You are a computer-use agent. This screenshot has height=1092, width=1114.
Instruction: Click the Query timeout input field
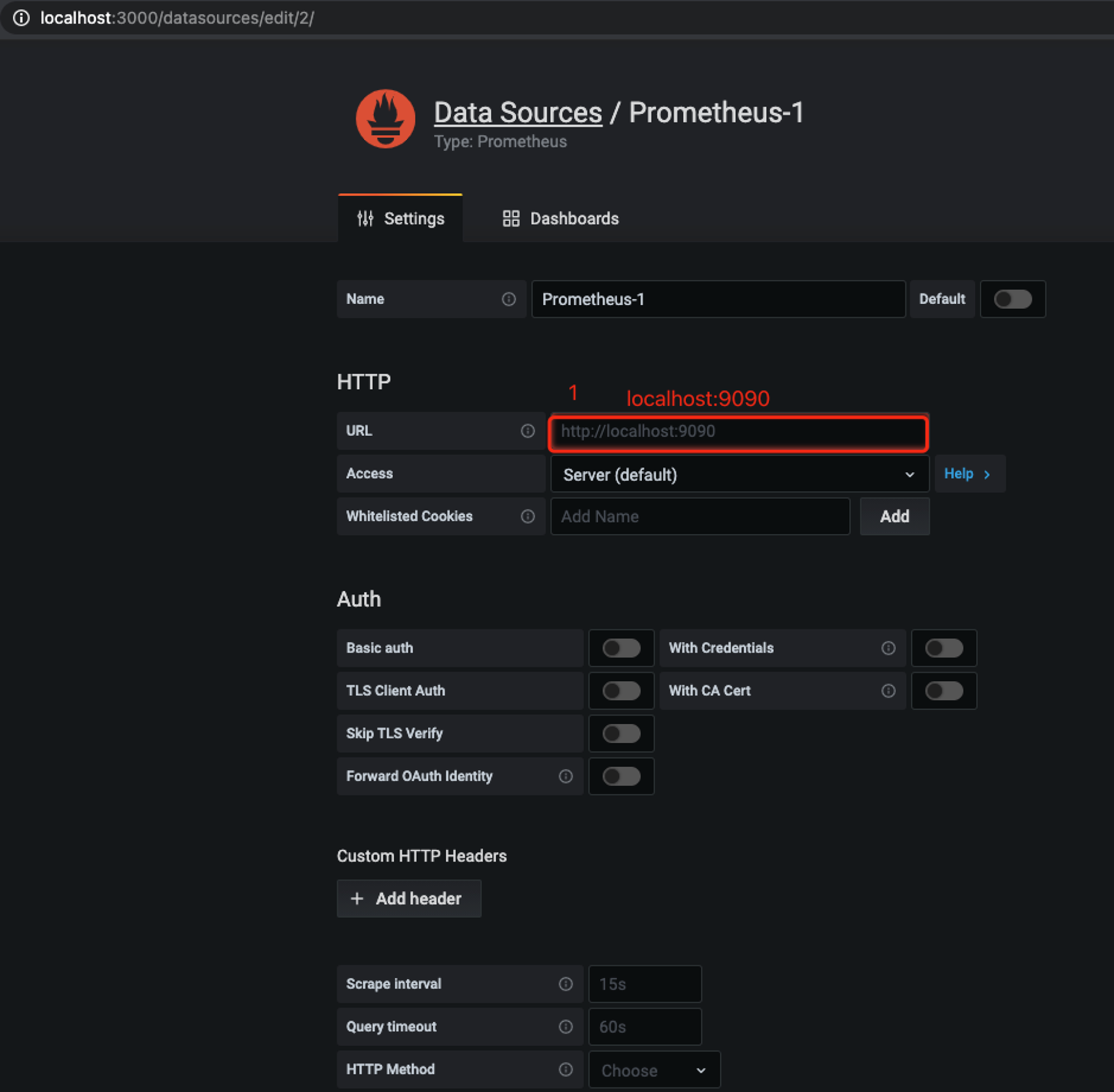pyautogui.click(x=645, y=1027)
